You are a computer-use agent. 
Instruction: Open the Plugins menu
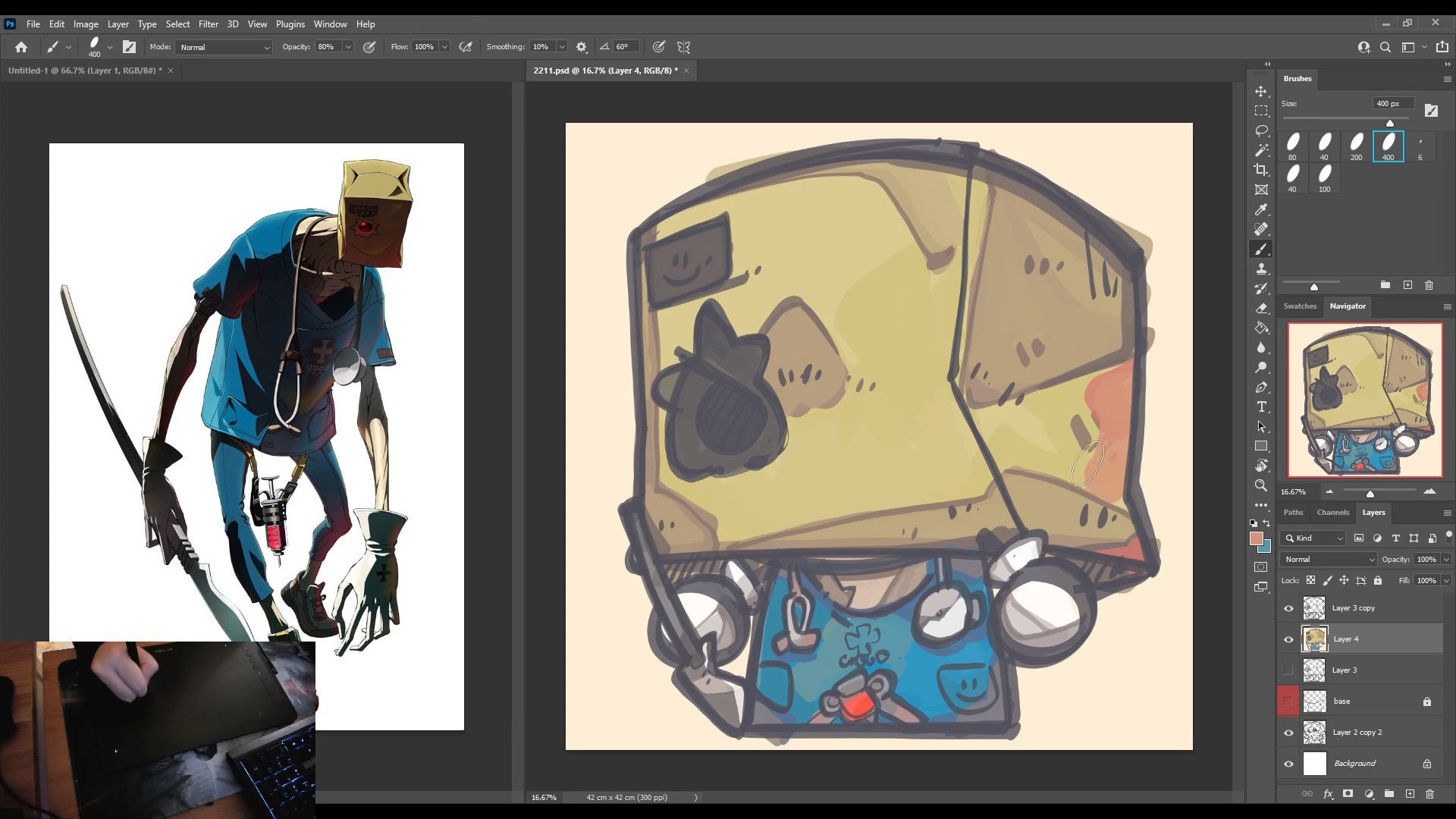point(290,24)
